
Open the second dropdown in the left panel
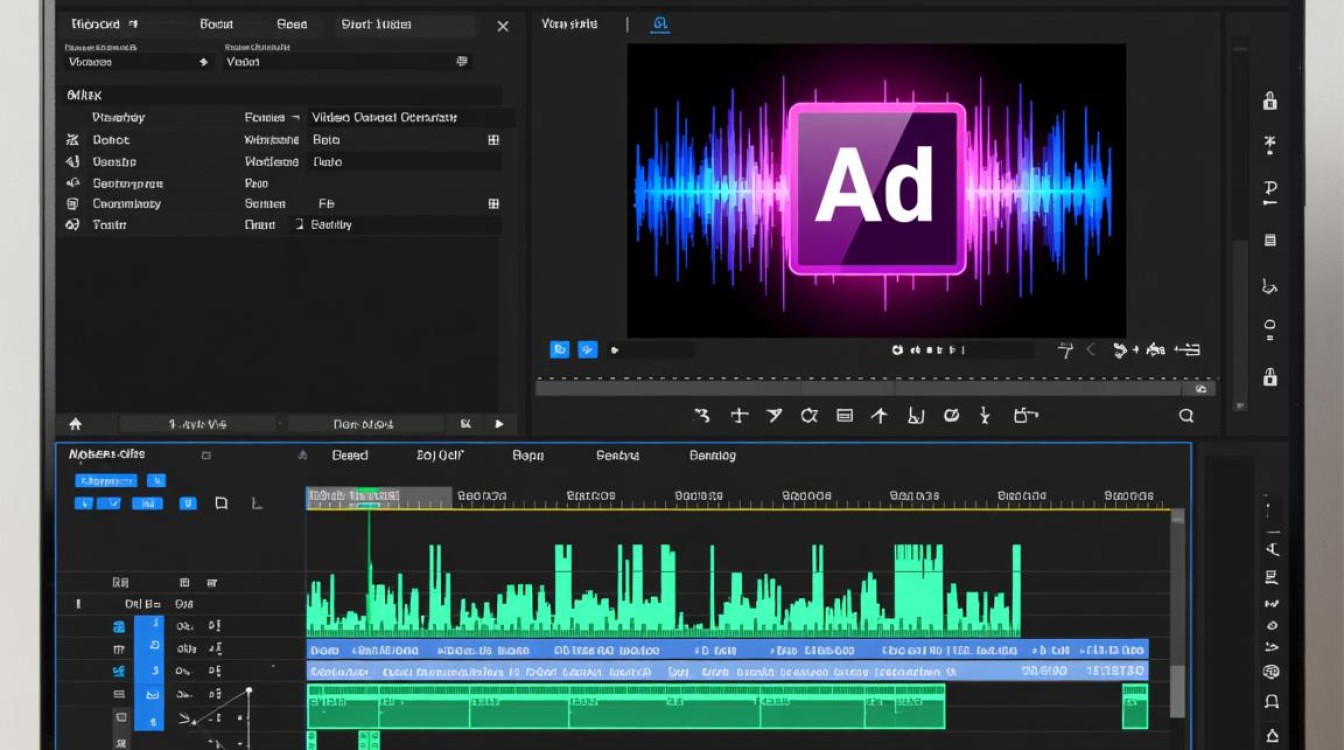click(x=348, y=62)
